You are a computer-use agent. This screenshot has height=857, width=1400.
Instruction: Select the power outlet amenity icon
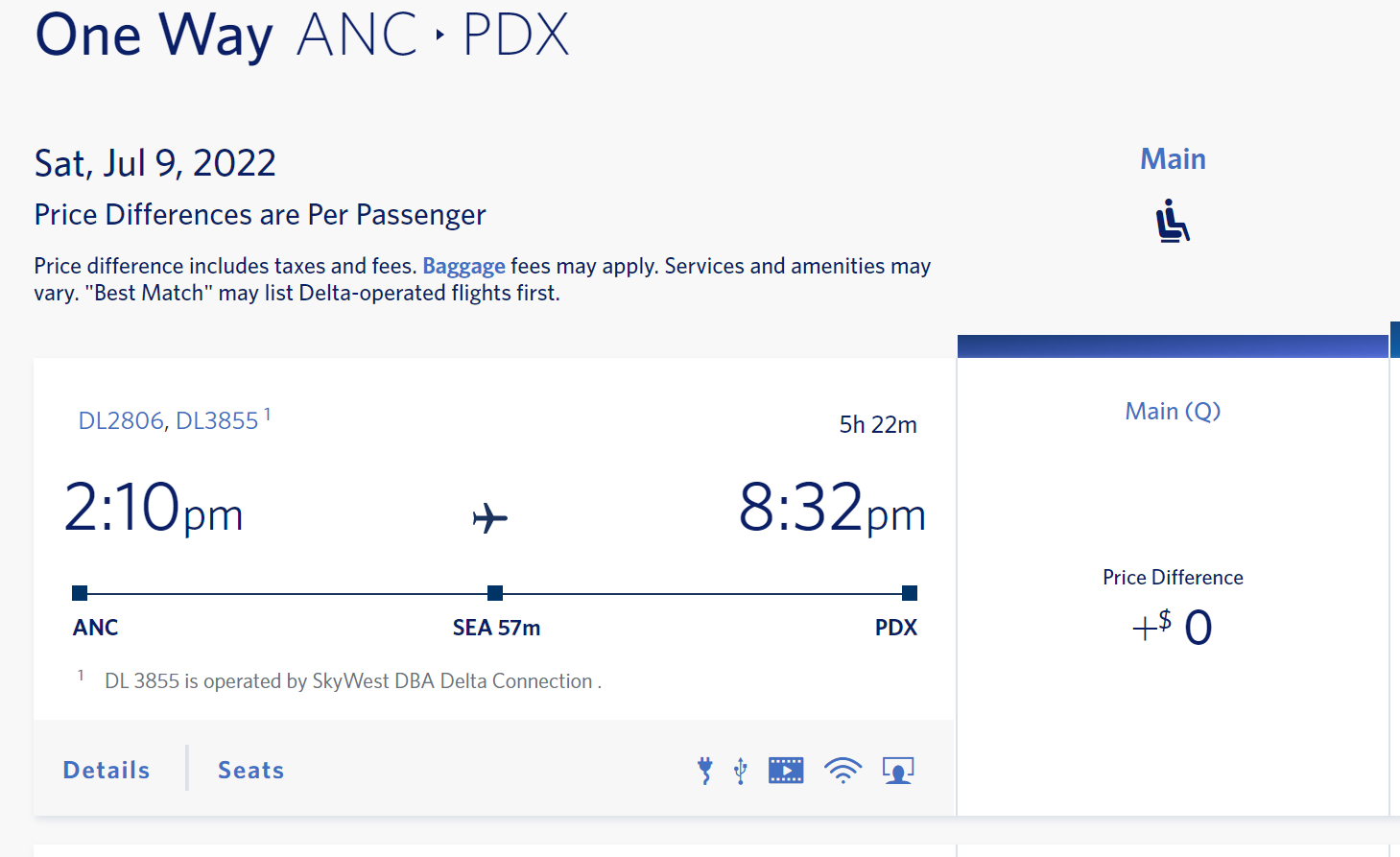coord(704,769)
